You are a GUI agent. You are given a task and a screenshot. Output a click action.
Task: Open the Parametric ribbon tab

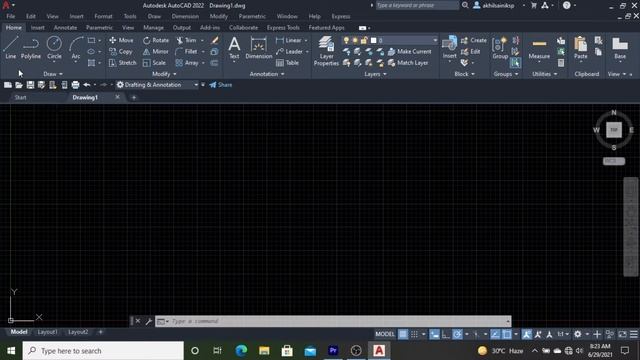pyautogui.click(x=99, y=28)
